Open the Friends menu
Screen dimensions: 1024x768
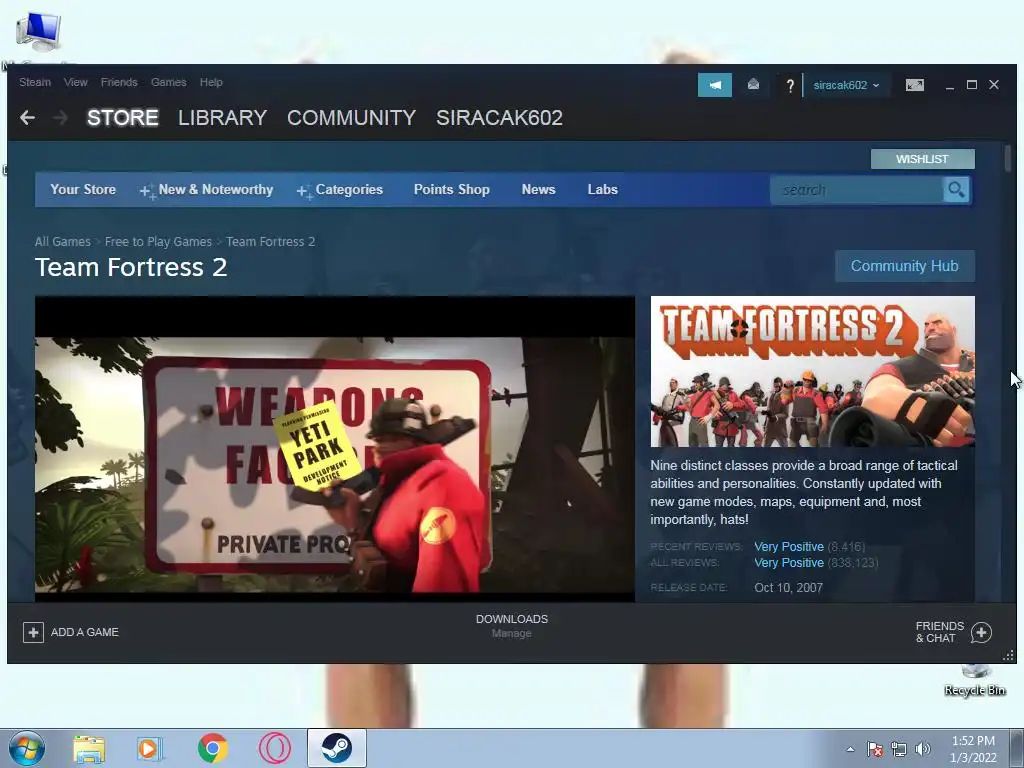pyautogui.click(x=119, y=82)
